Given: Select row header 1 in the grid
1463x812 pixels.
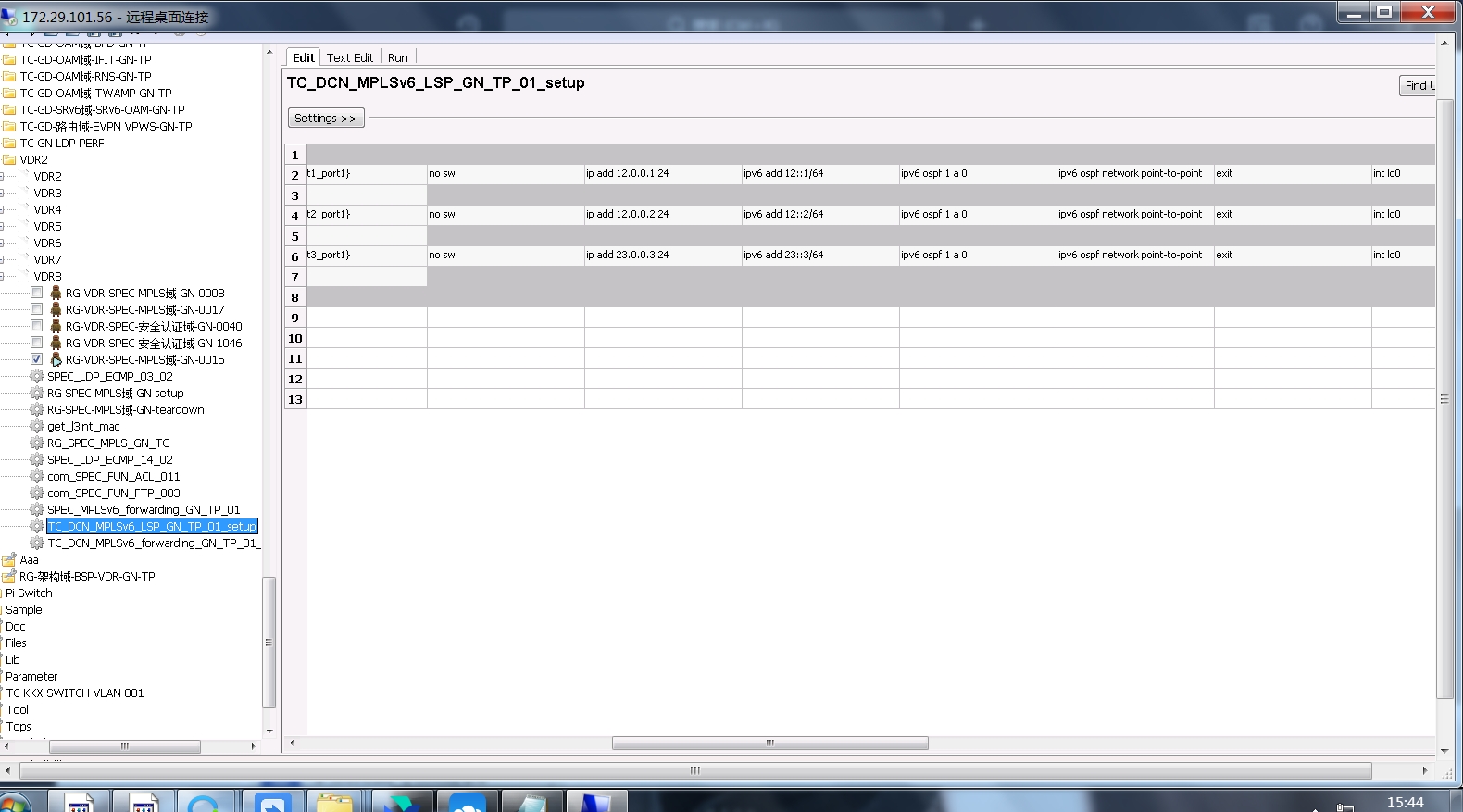Looking at the screenshot, I should pos(295,155).
